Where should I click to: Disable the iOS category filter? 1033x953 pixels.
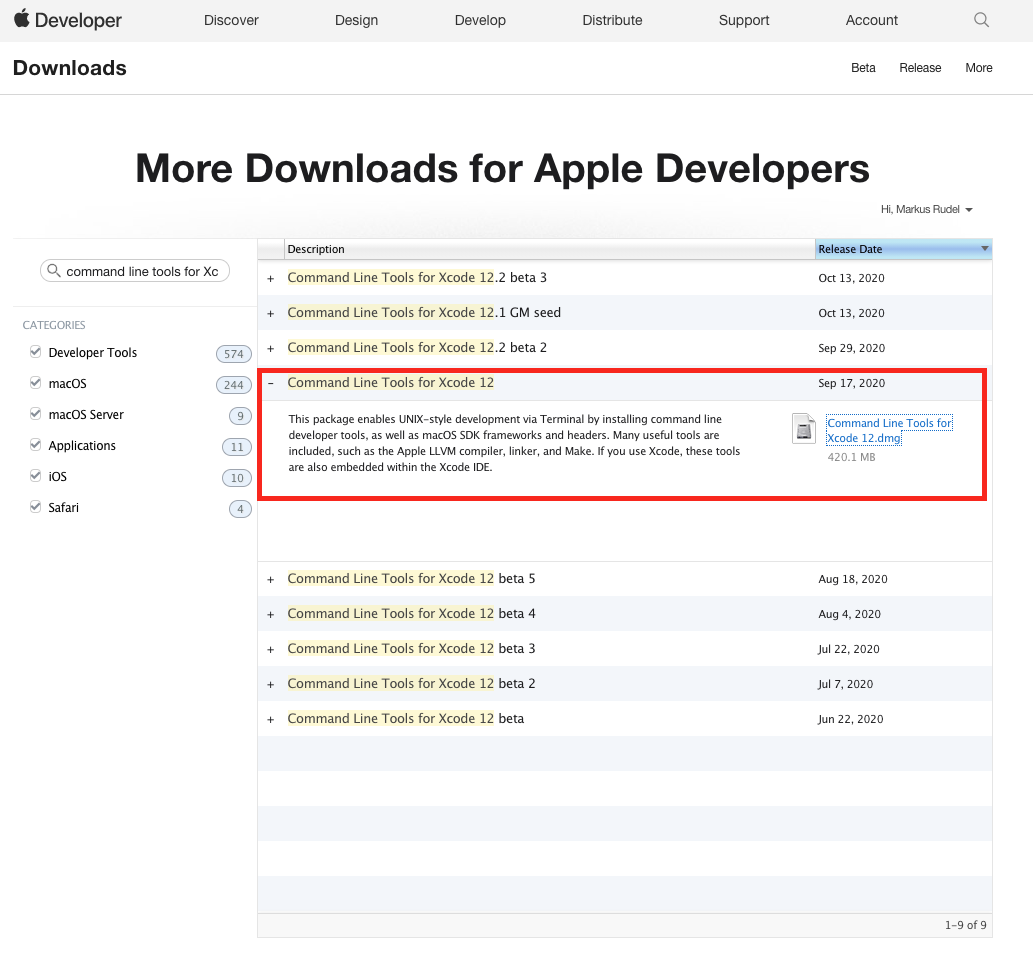click(x=35, y=476)
